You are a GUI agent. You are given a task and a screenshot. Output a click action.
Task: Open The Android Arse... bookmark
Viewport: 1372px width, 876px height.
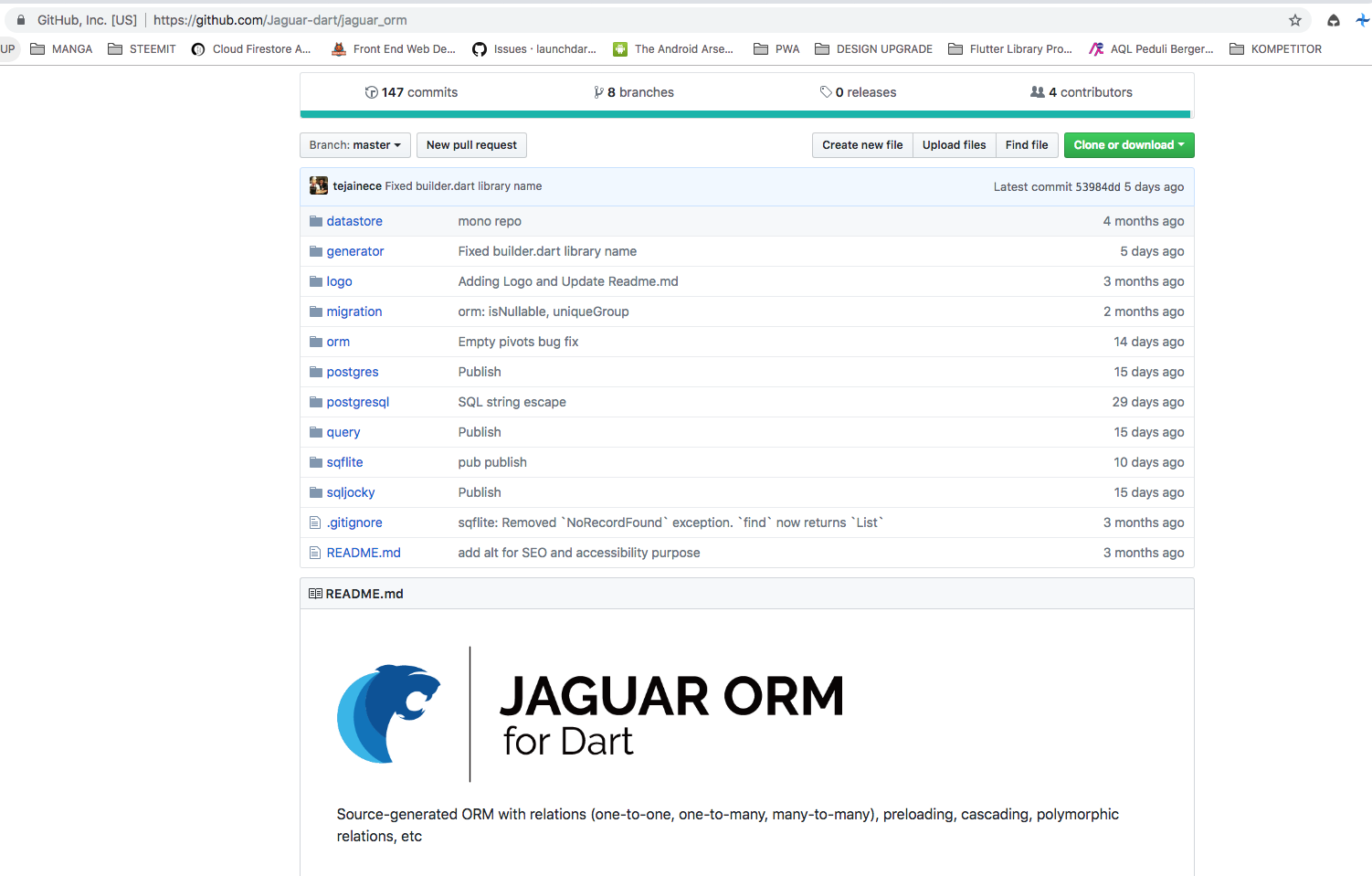[x=673, y=49]
